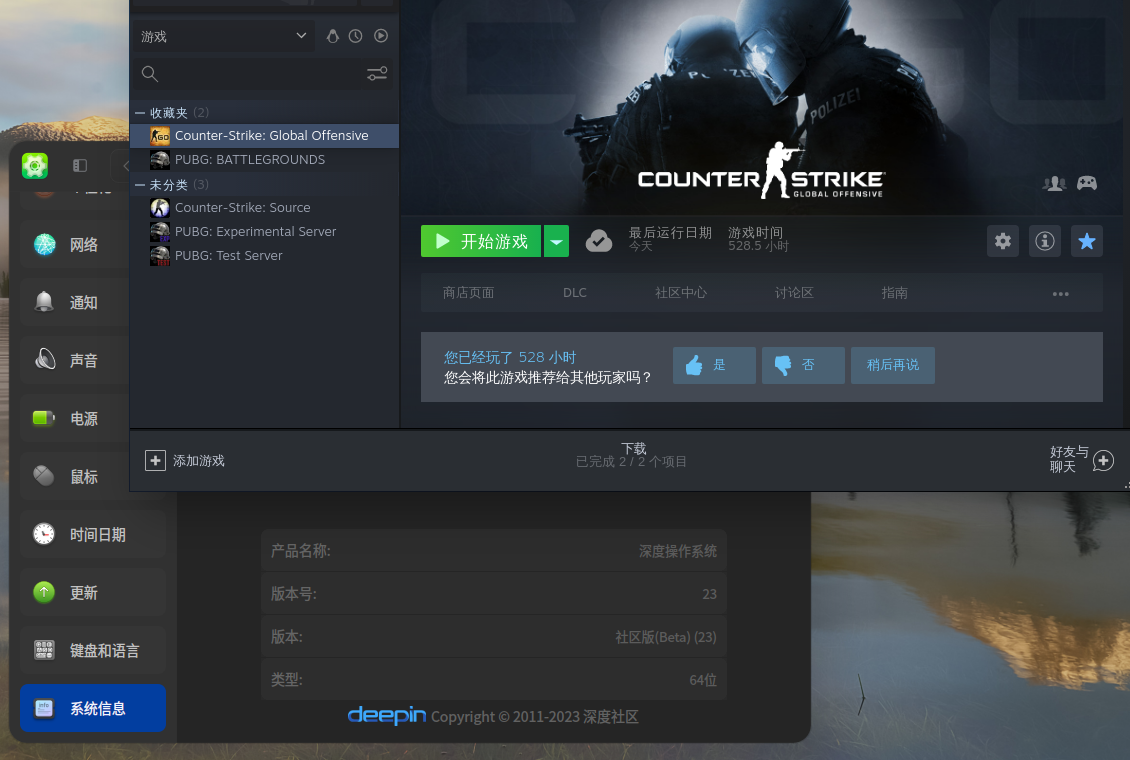
Task: Click the downloads progress showing 已完成 2/2
Action: pos(631,455)
